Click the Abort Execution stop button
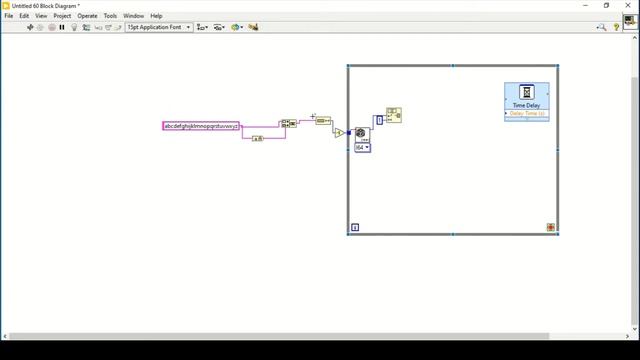 [x=52, y=27]
